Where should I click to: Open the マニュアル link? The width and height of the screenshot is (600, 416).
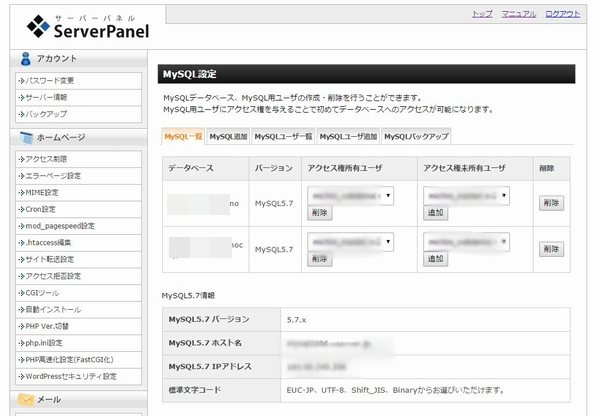[x=518, y=14]
